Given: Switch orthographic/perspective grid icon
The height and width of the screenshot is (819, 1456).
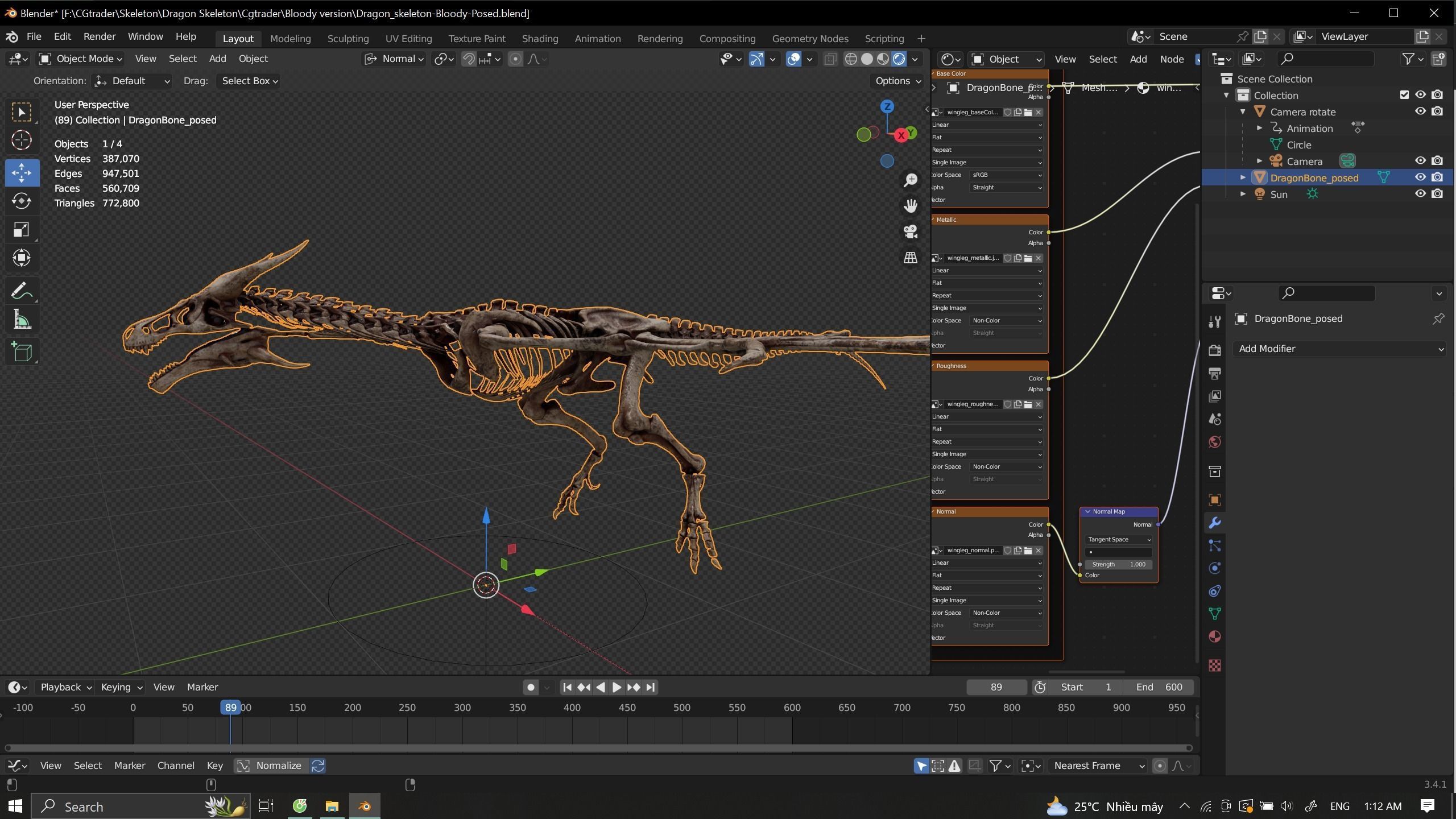Looking at the screenshot, I should (x=911, y=258).
